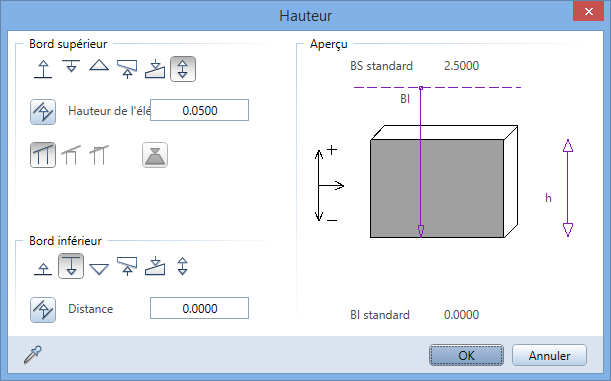Click reference icon next to Distance
611x381 pixels.
43,310
